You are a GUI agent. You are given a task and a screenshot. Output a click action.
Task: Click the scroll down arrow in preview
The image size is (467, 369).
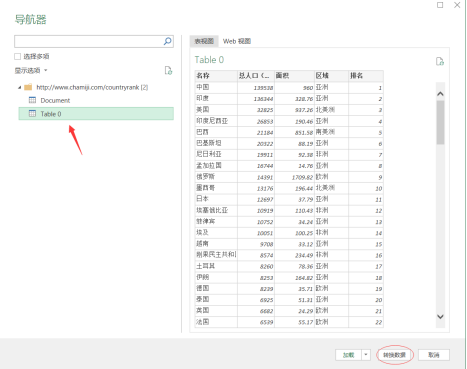(x=440, y=317)
